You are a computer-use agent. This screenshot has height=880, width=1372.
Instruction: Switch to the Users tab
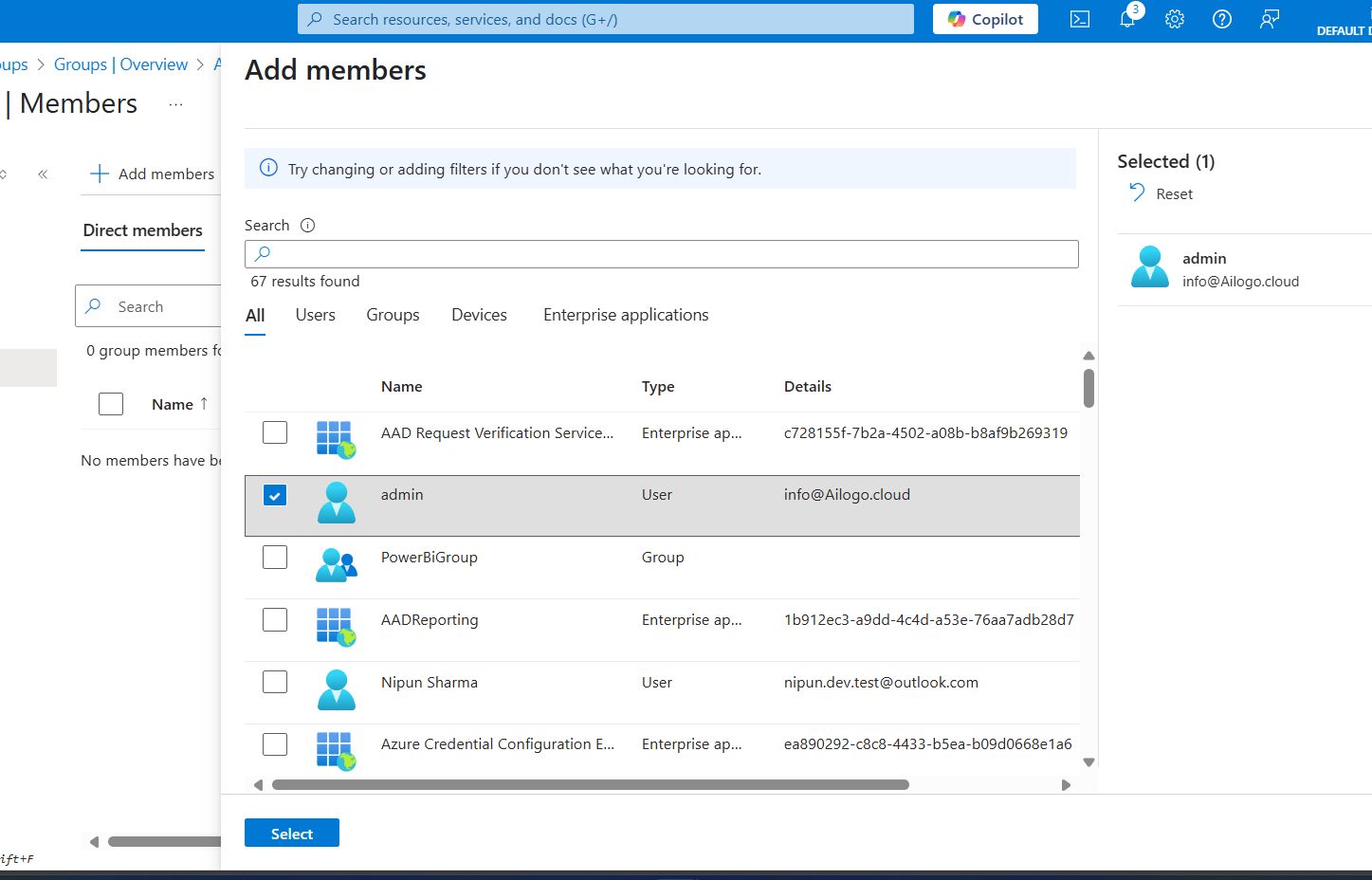pyautogui.click(x=316, y=315)
